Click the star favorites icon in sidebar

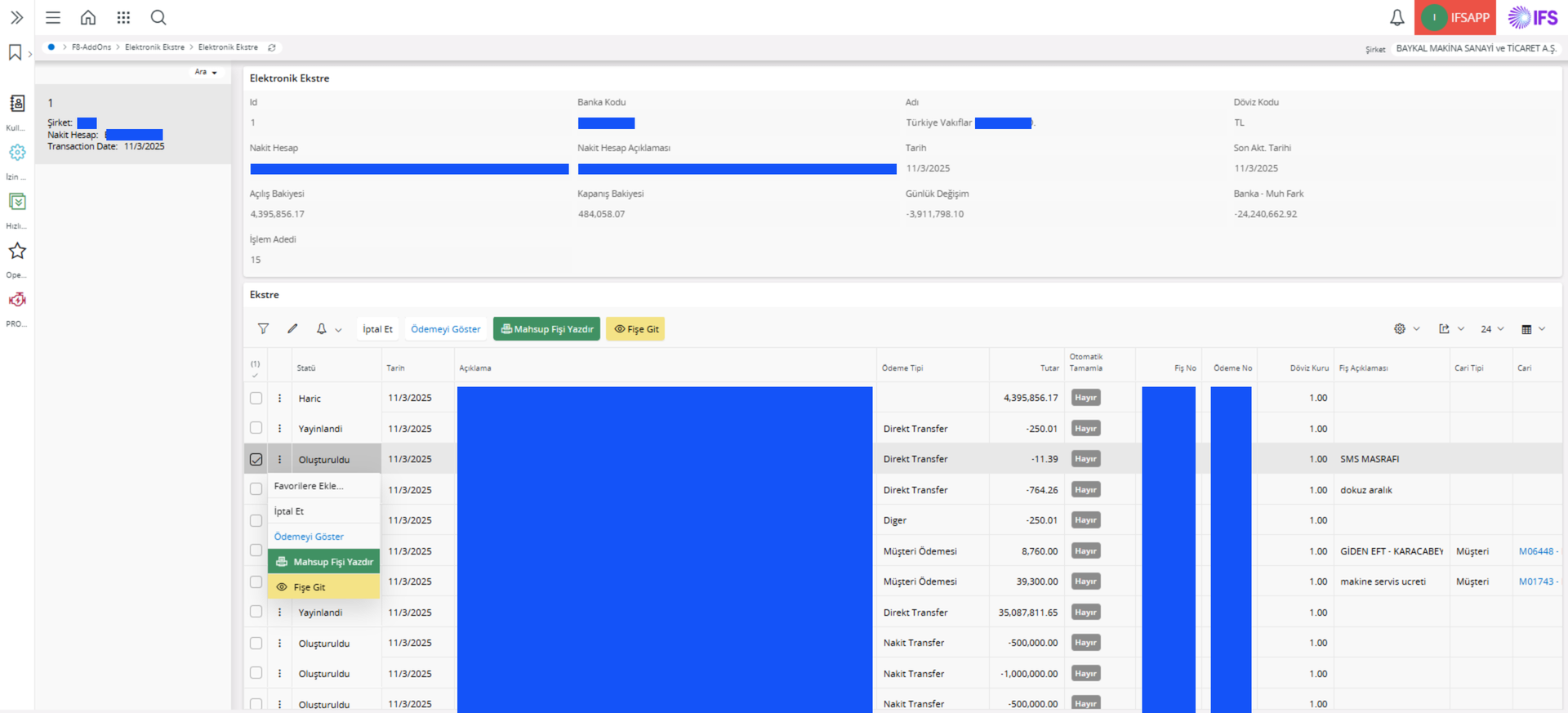17,251
